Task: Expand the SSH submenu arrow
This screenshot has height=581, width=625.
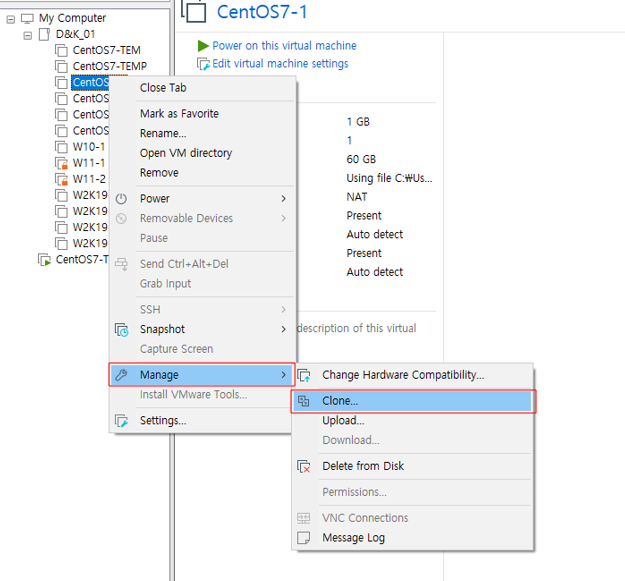Action: click(x=283, y=310)
